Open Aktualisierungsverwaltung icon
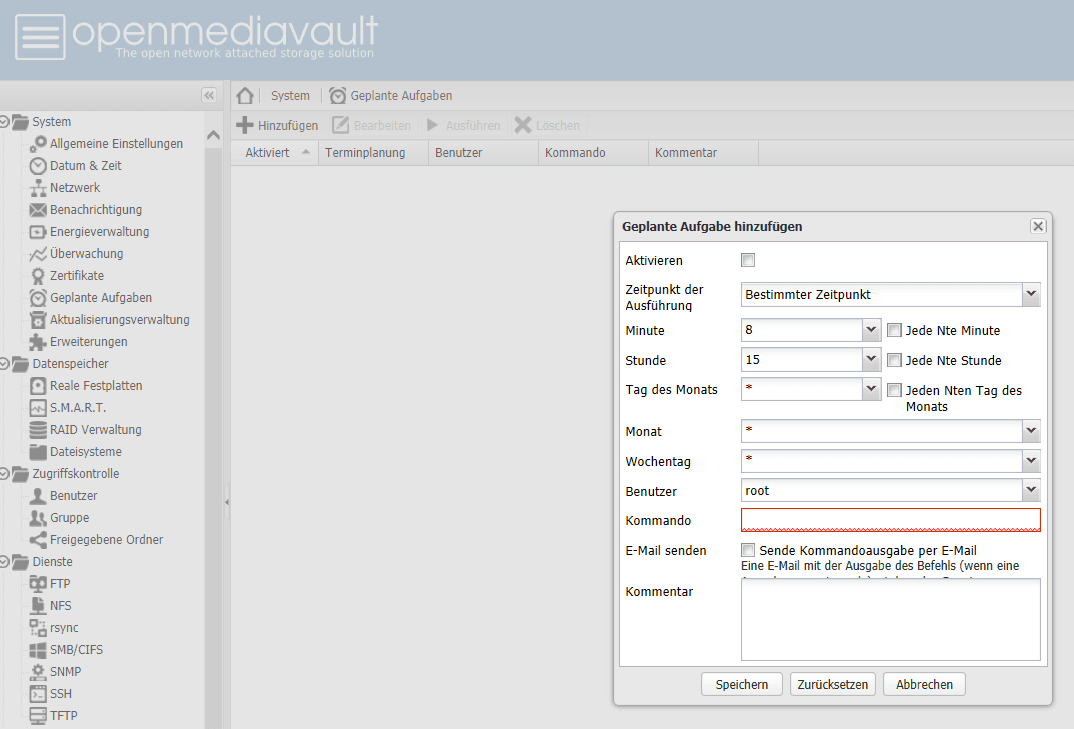 click(x=38, y=319)
